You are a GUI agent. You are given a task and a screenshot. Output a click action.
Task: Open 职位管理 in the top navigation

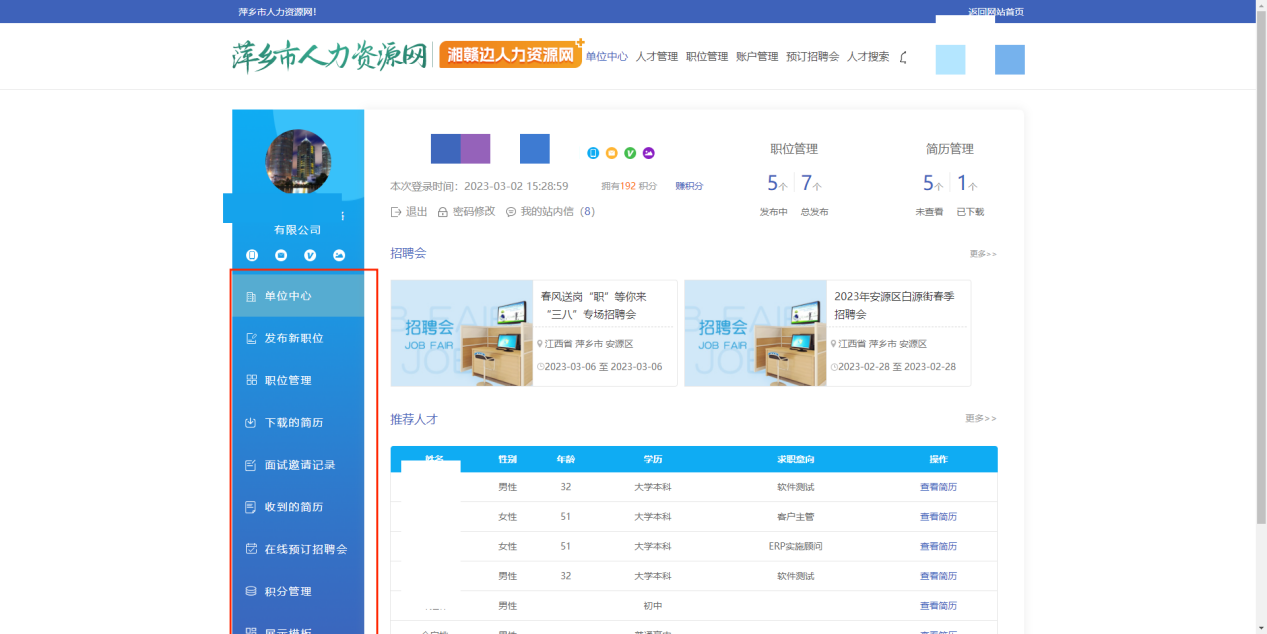tap(707, 57)
